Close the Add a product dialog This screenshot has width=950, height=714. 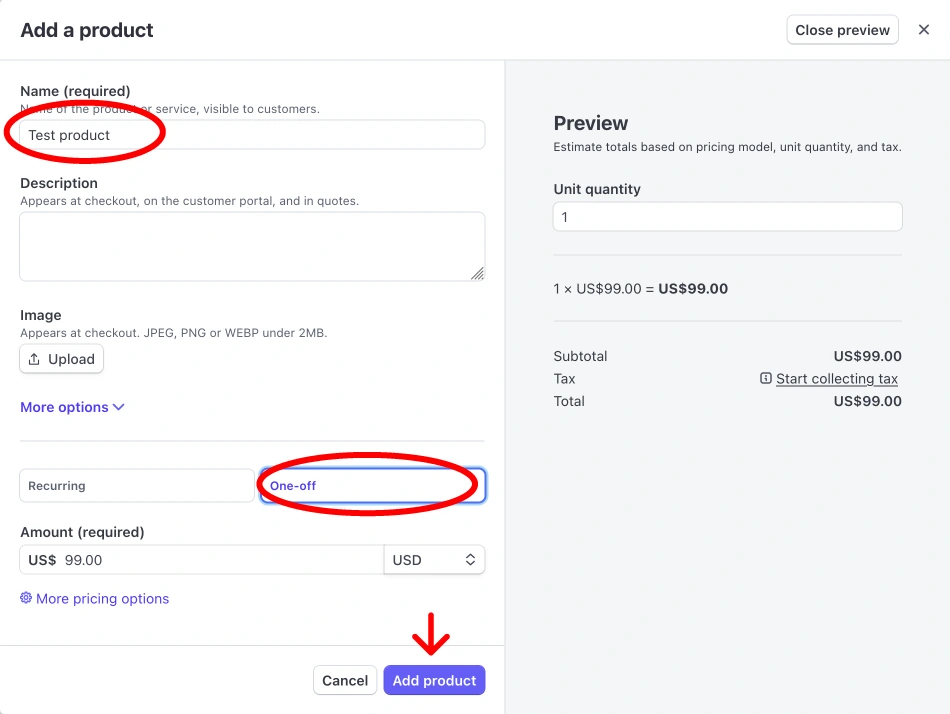coord(924,30)
